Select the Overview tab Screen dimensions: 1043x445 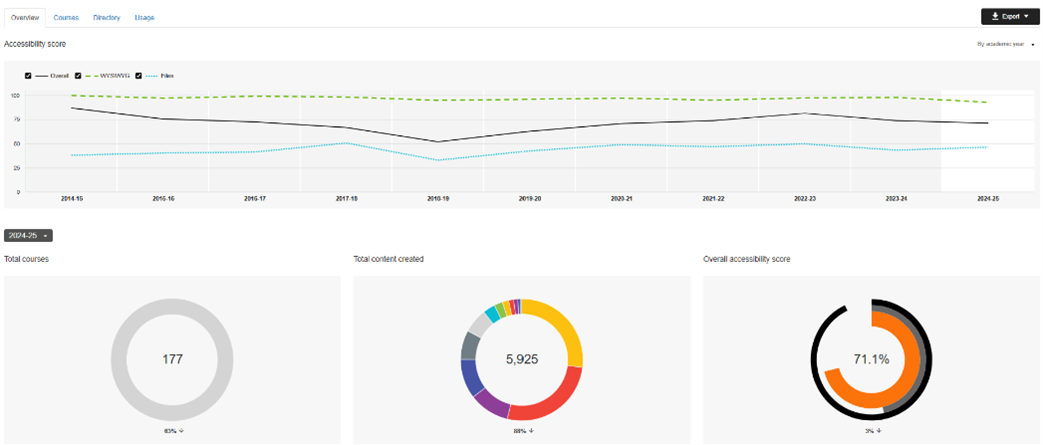(23, 17)
